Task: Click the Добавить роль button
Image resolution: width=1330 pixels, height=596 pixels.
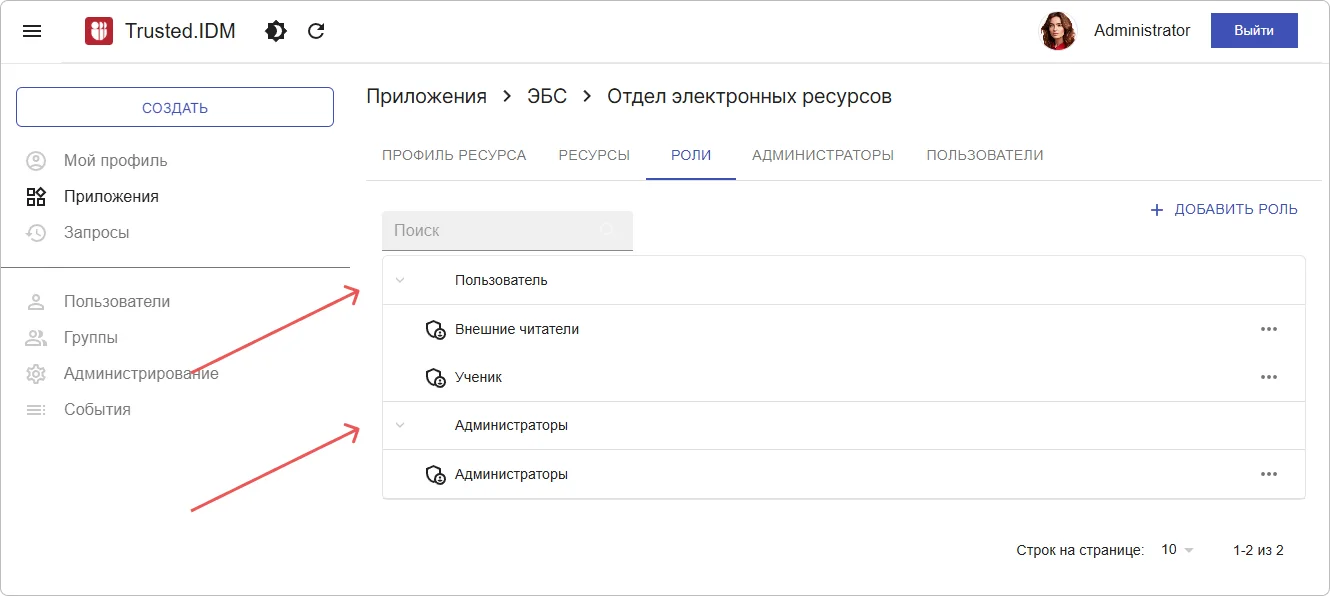Action: click(1224, 210)
